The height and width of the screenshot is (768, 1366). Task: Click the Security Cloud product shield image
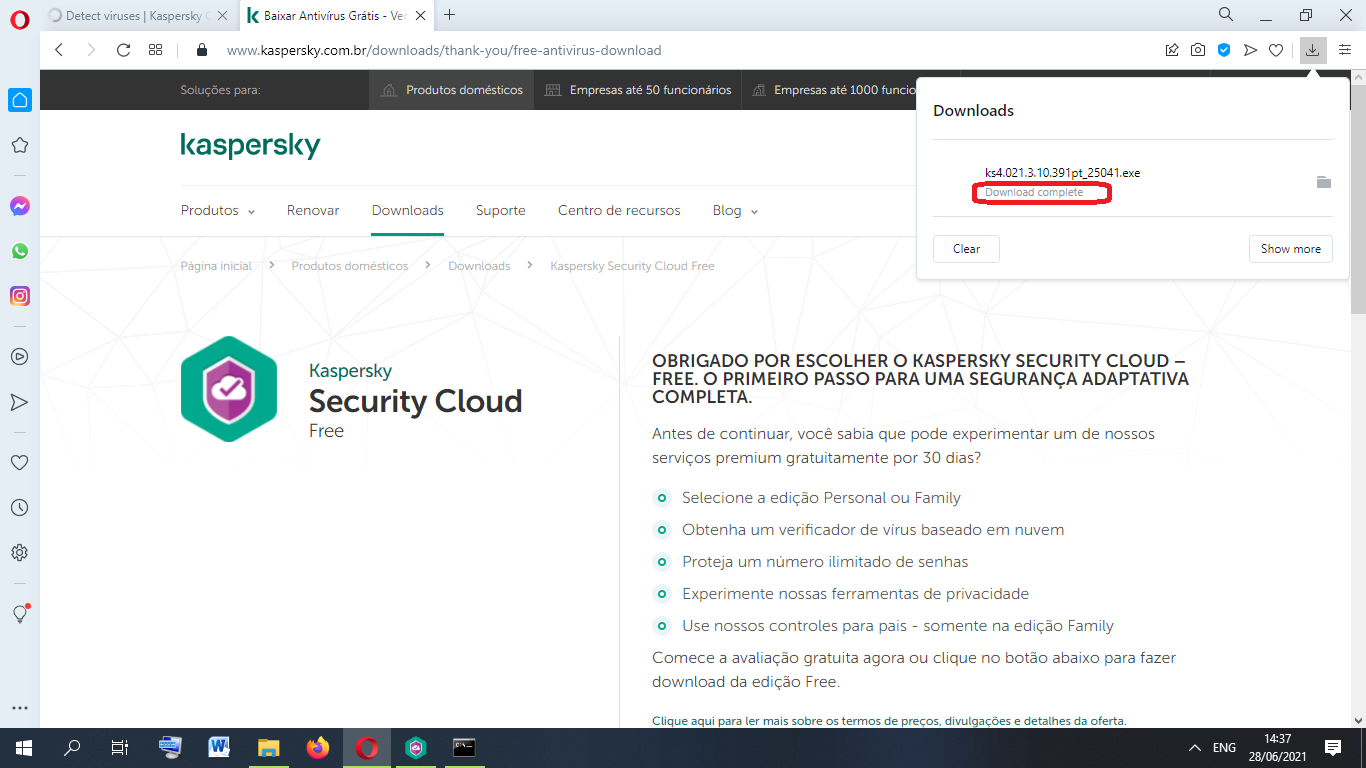tap(229, 389)
